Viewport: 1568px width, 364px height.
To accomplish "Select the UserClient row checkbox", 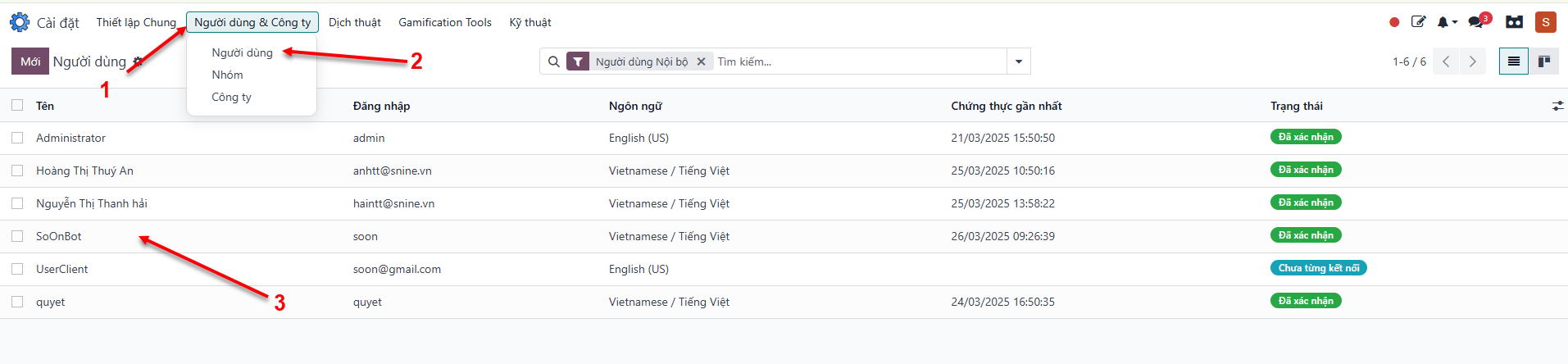I will tap(17, 269).
